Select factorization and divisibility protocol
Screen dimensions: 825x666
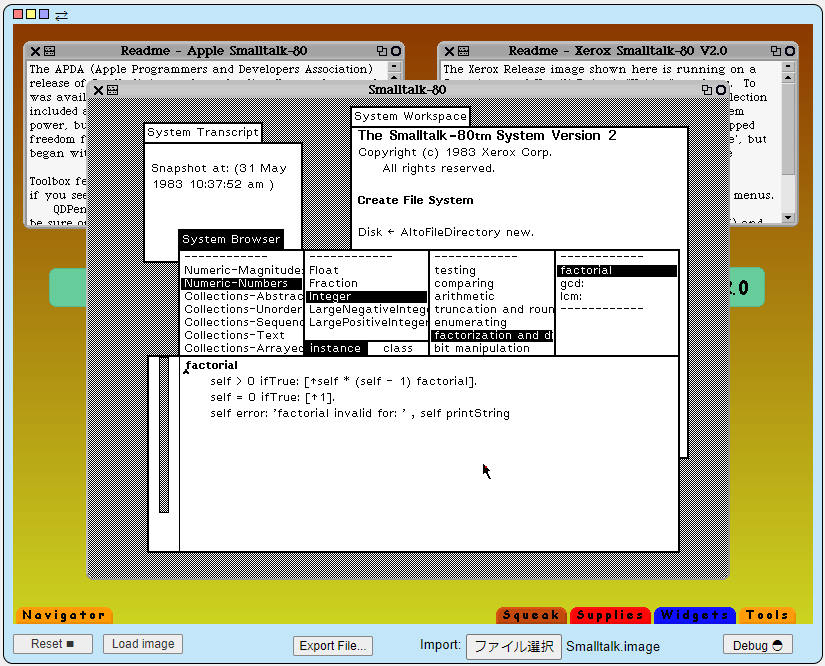(492, 335)
